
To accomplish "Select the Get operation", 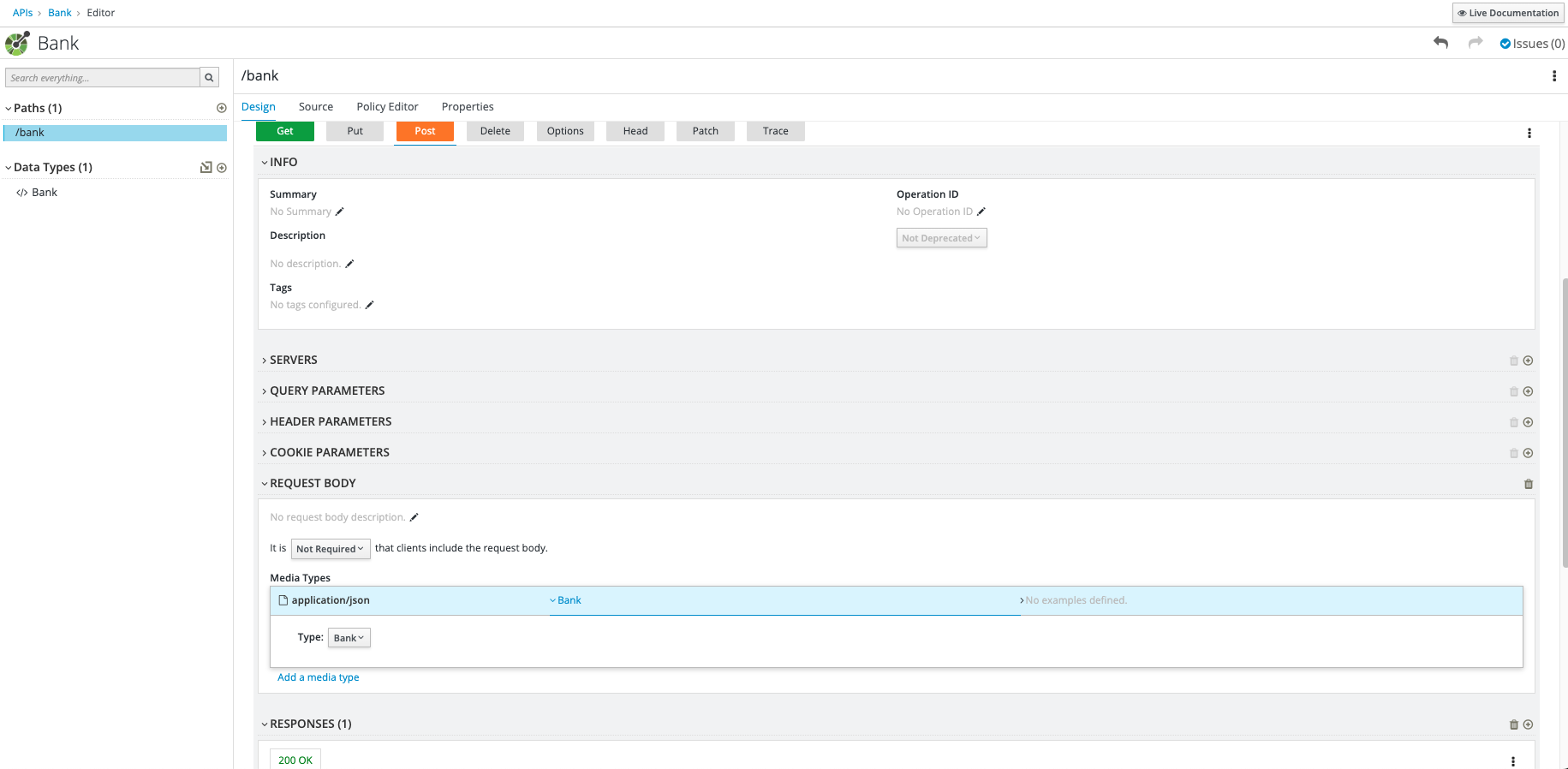I will [285, 131].
